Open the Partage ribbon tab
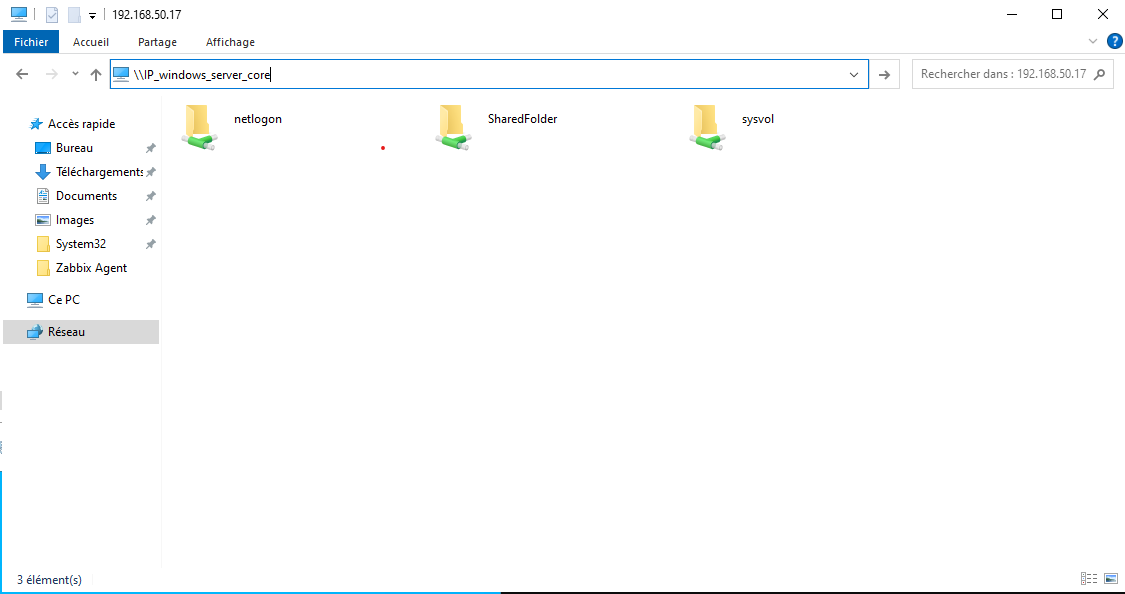The height and width of the screenshot is (594, 1125). [157, 42]
